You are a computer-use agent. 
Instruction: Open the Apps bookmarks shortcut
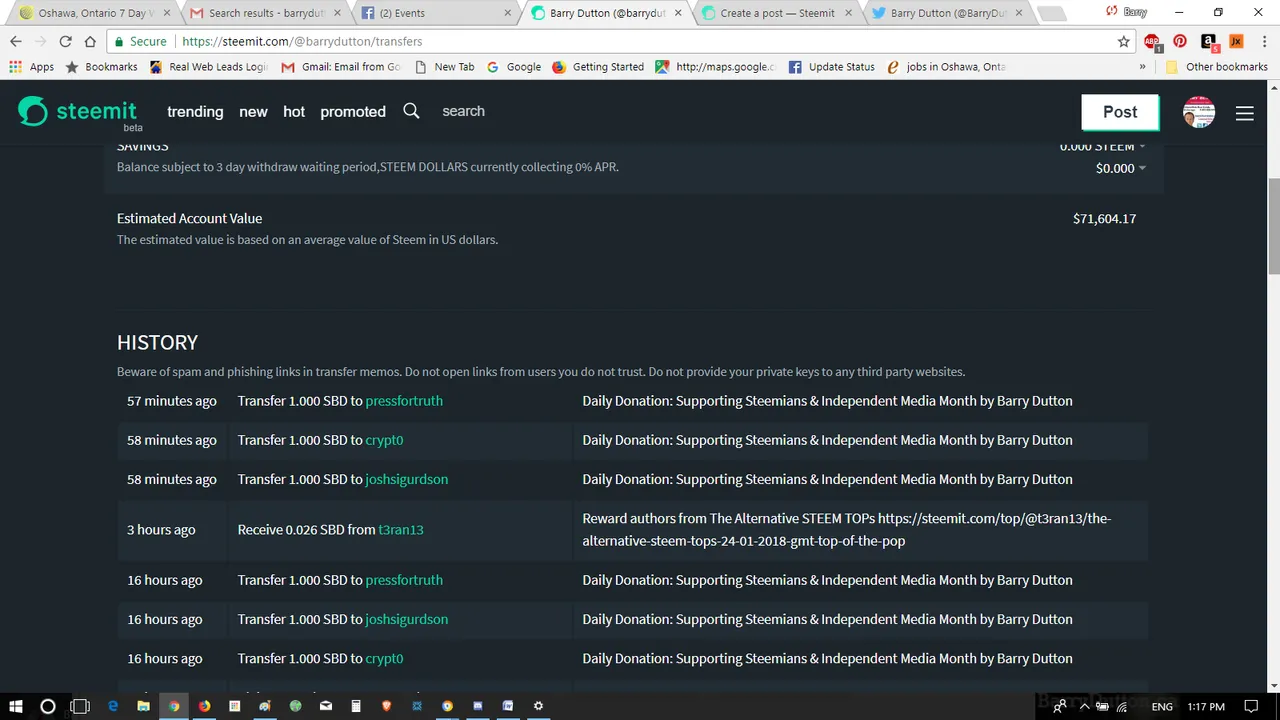pyautogui.click(x=31, y=67)
